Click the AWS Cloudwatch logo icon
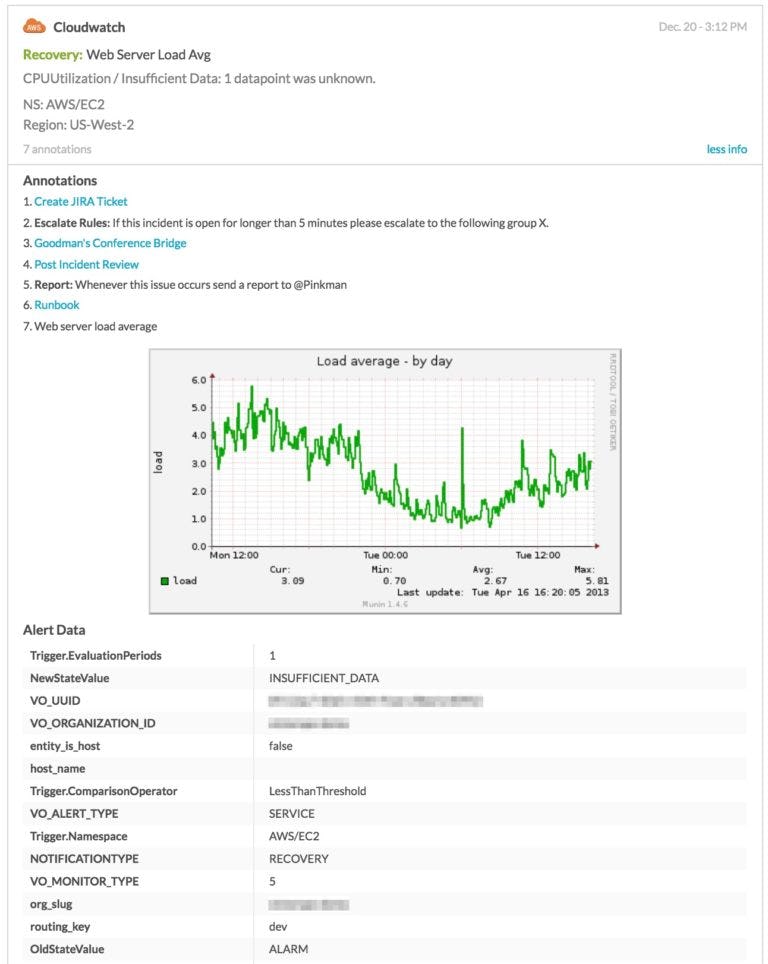Image resolution: width=768 pixels, height=964 pixels. coord(34,27)
